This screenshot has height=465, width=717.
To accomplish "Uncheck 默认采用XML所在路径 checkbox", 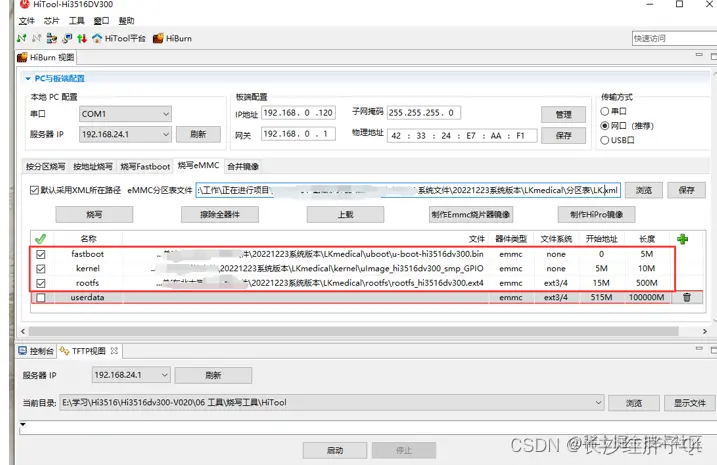I will 34,190.
